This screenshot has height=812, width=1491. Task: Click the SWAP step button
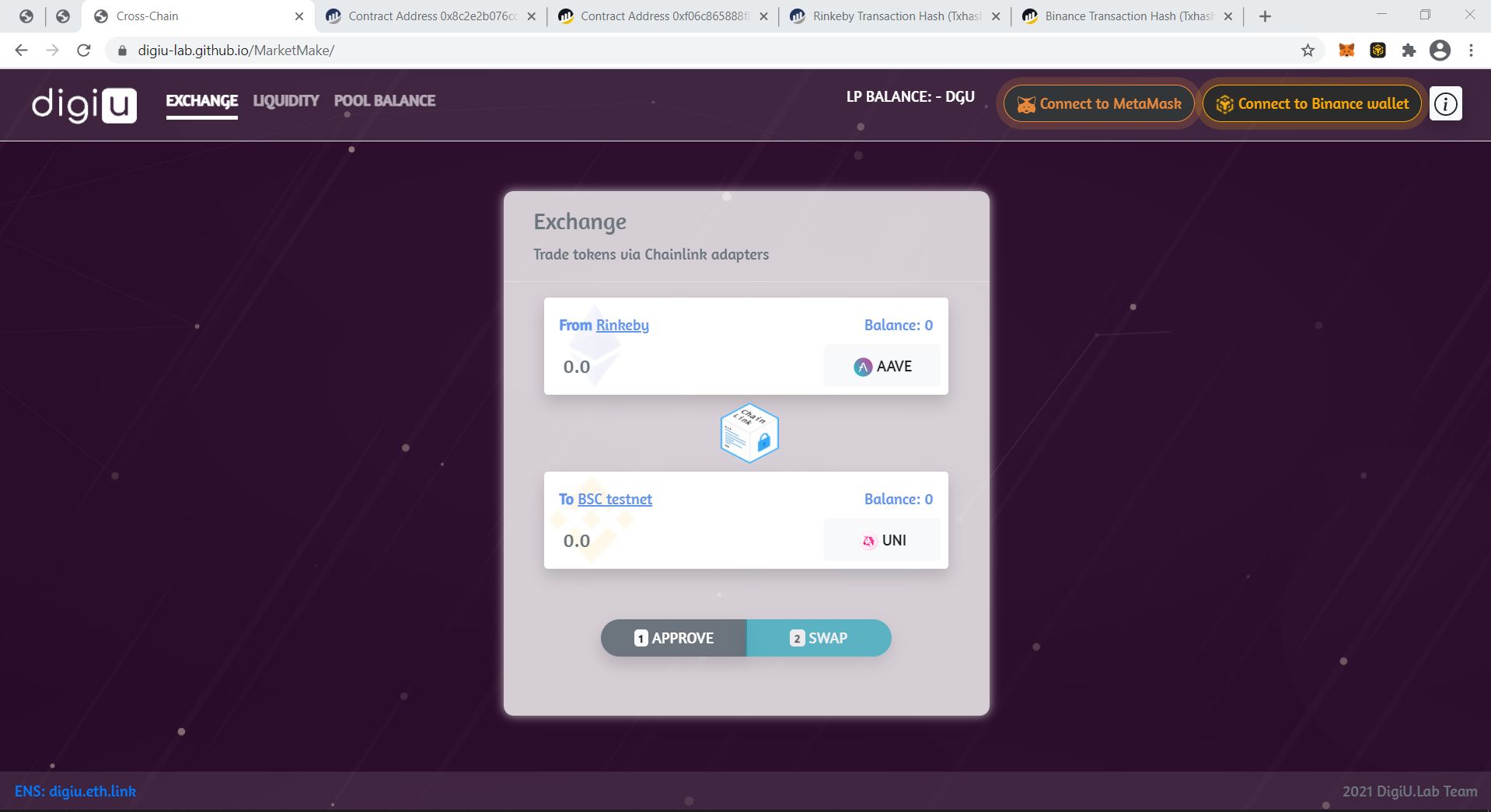pos(819,638)
